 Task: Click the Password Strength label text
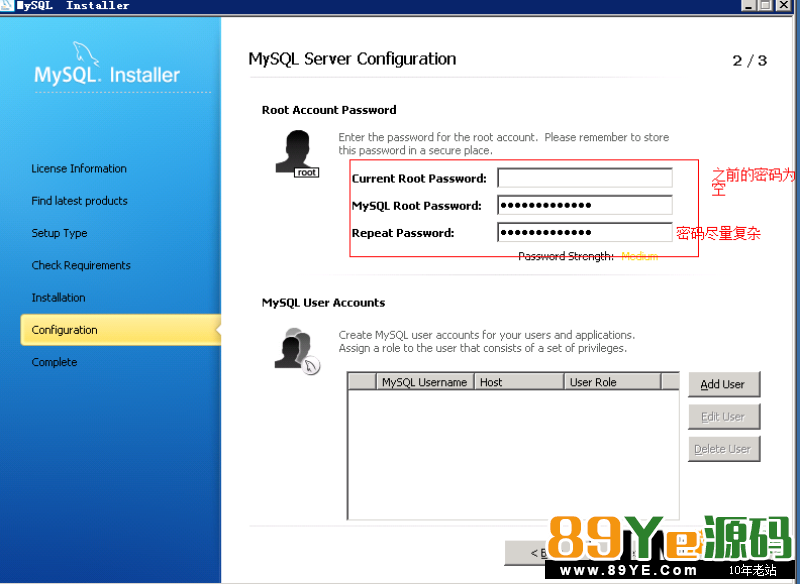[x=566, y=256]
